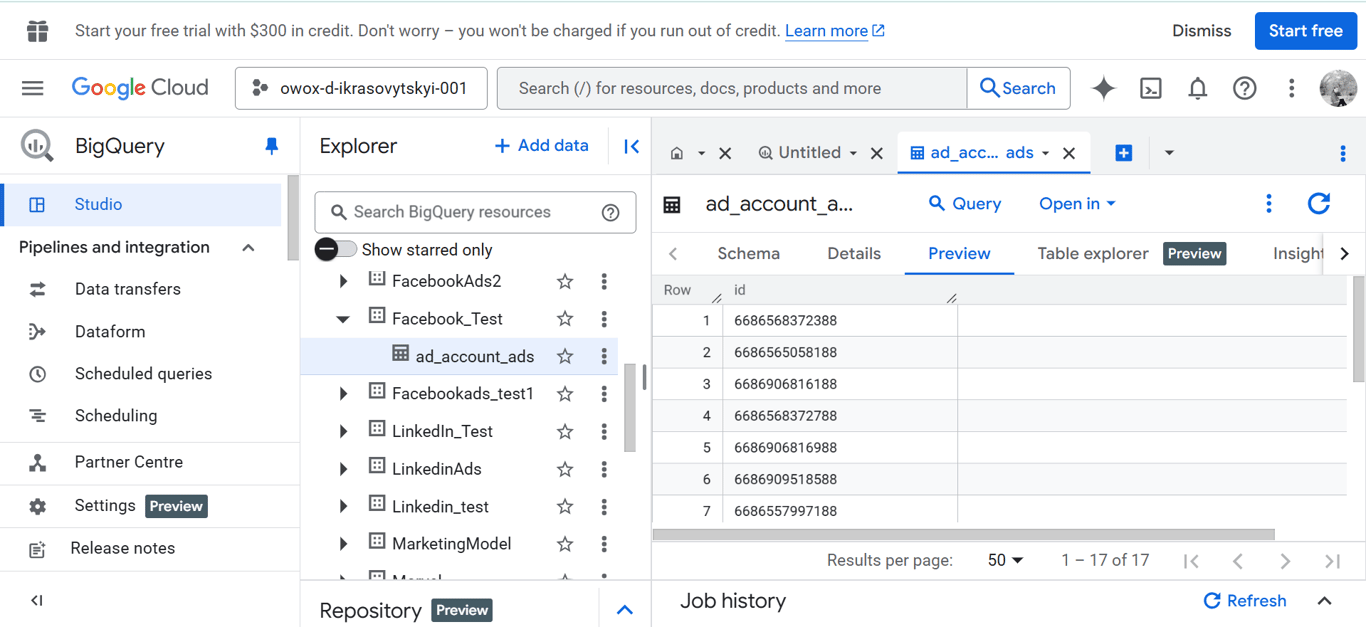This screenshot has height=627, width=1366.
Task: Focus the top resource search box
Action: [732, 88]
